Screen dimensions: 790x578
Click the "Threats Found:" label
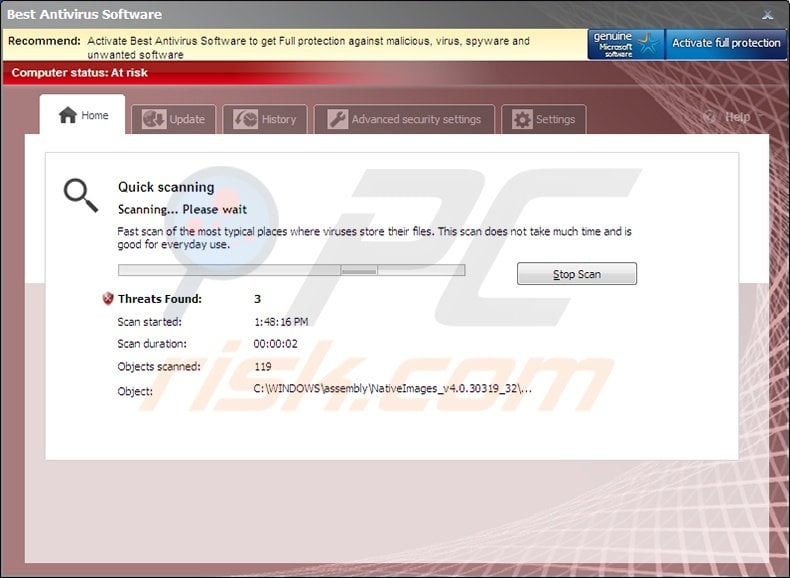pos(160,299)
